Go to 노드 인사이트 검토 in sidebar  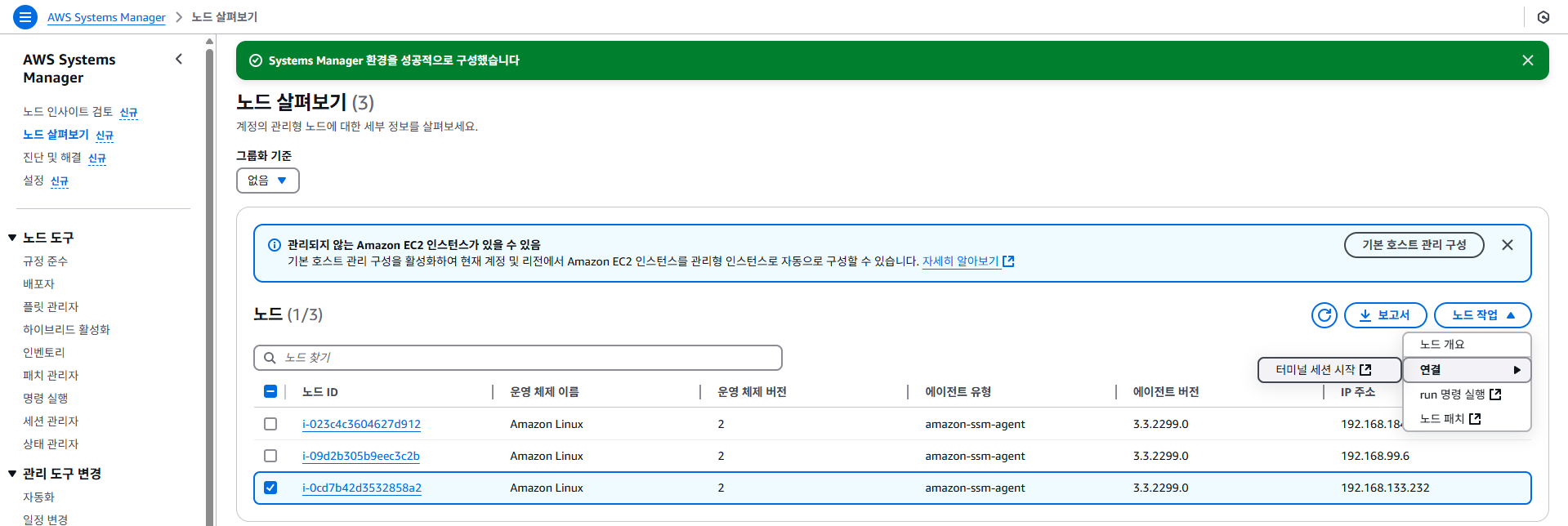click(x=68, y=112)
